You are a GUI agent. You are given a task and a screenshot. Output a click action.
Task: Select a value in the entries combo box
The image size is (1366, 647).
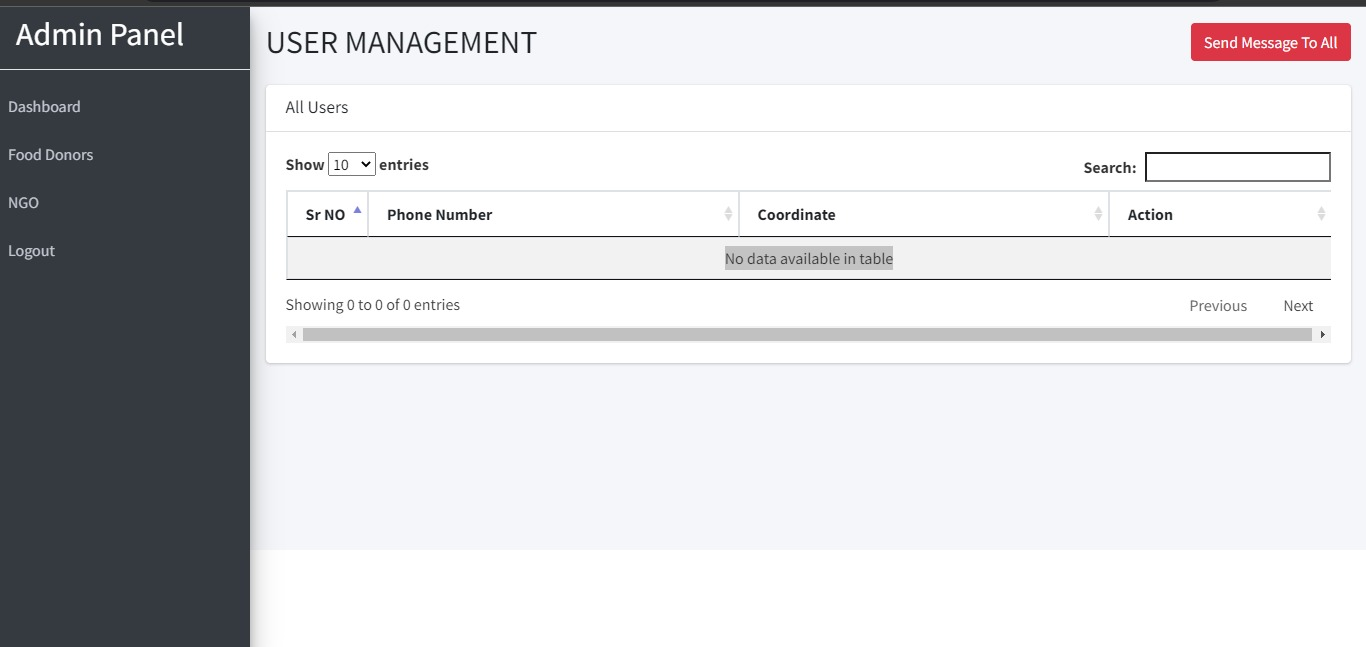352,163
